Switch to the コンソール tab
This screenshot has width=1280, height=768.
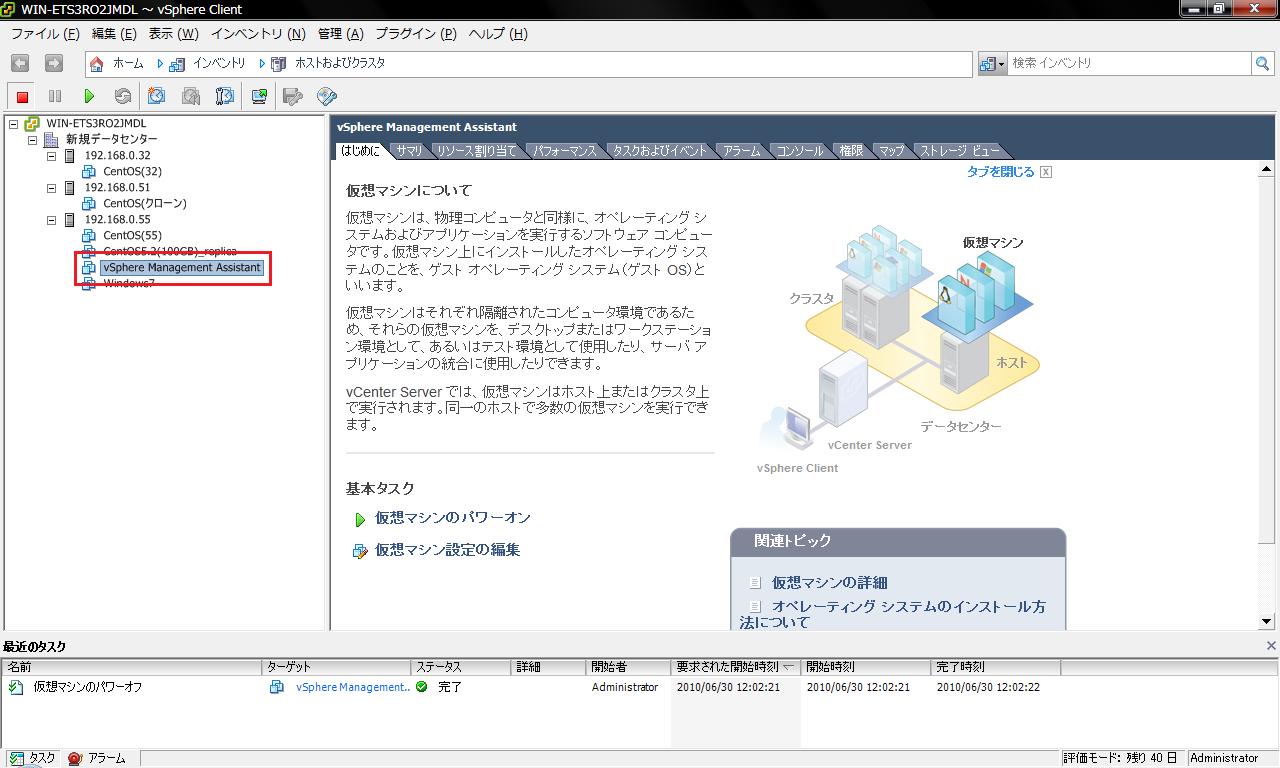(x=800, y=150)
